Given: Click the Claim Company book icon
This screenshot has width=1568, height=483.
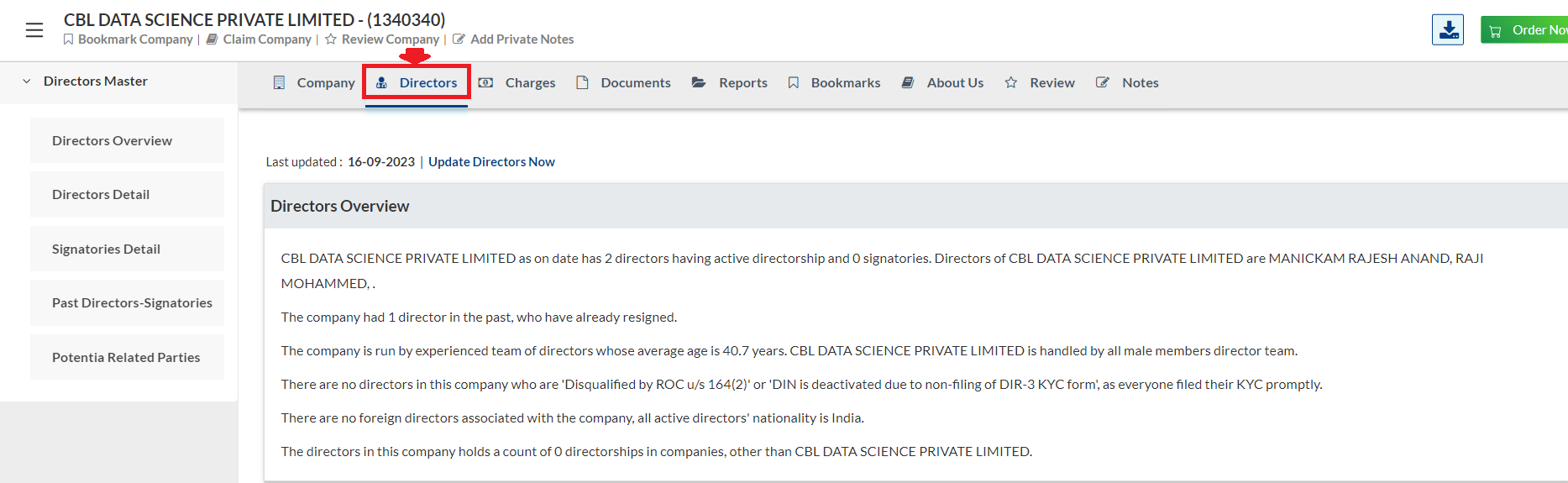Looking at the screenshot, I should click(212, 39).
